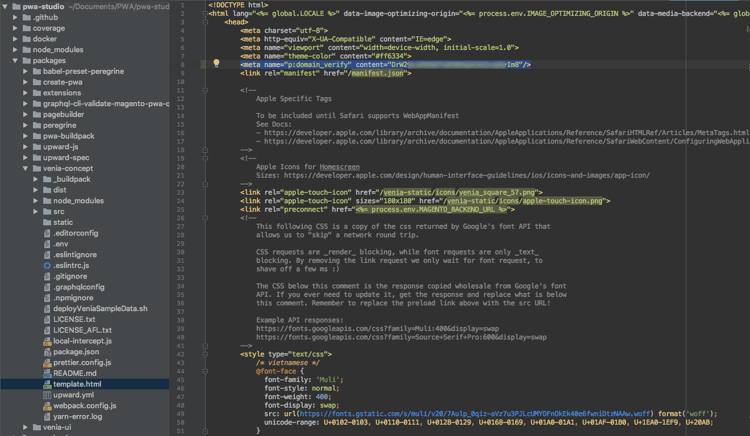This screenshot has height=436, width=750.
Task: Fold the @font-face block in gutter
Action: pyautogui.click(x=203, y=370)
